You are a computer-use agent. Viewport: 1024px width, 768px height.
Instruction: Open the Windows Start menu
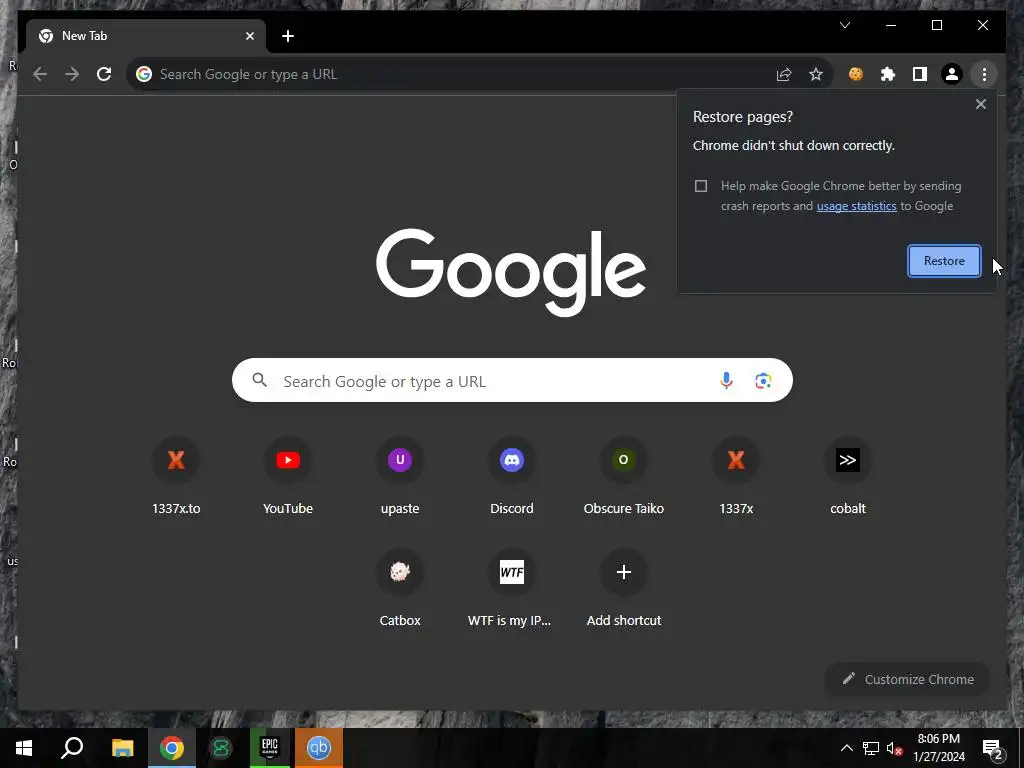pos(24,748)
